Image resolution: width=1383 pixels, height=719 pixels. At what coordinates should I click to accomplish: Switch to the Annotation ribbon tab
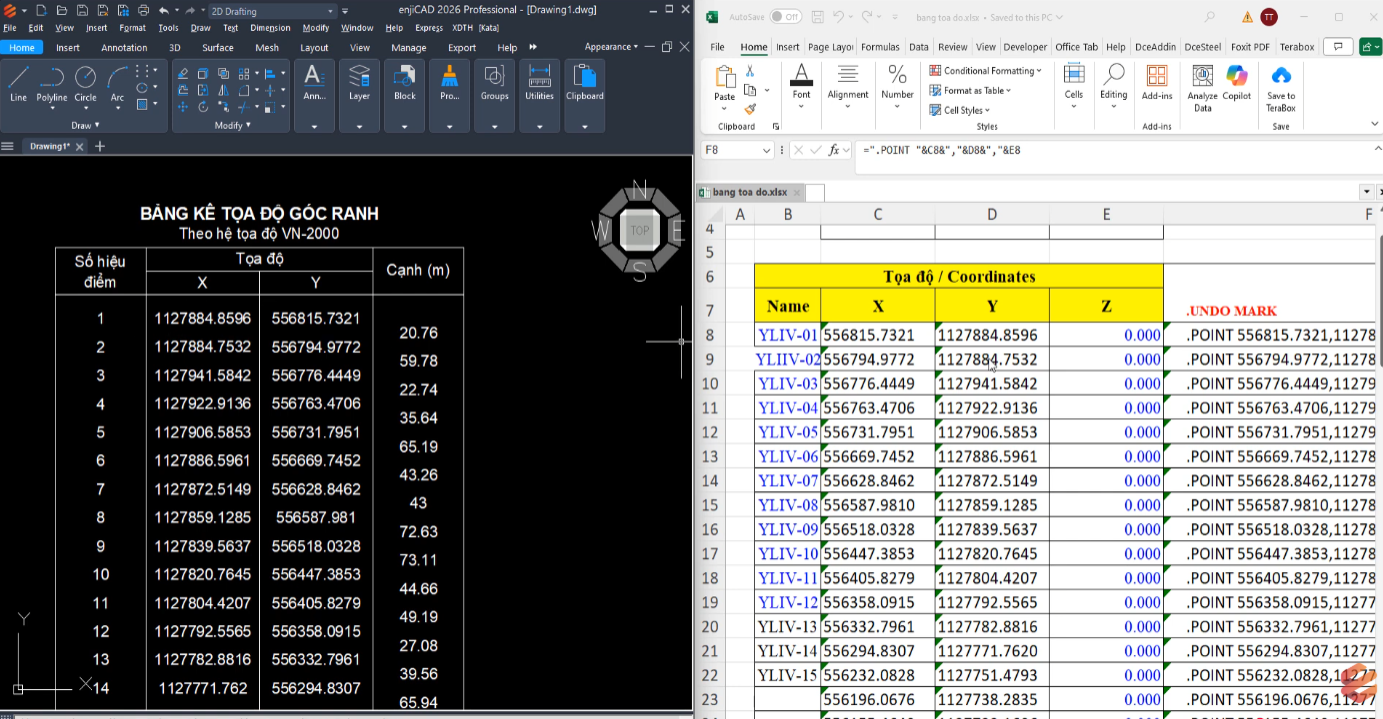click(124, 47)
